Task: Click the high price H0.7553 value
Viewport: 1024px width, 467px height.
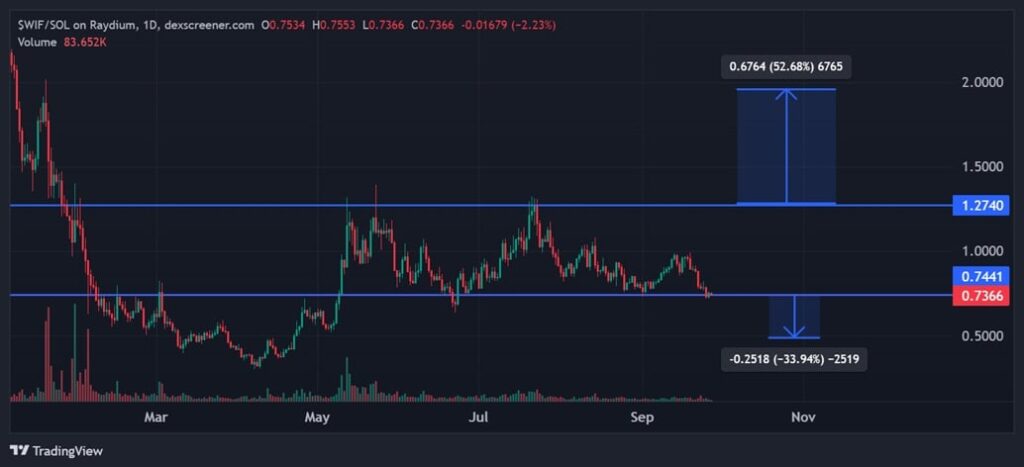Action: [x=336, y=25]
